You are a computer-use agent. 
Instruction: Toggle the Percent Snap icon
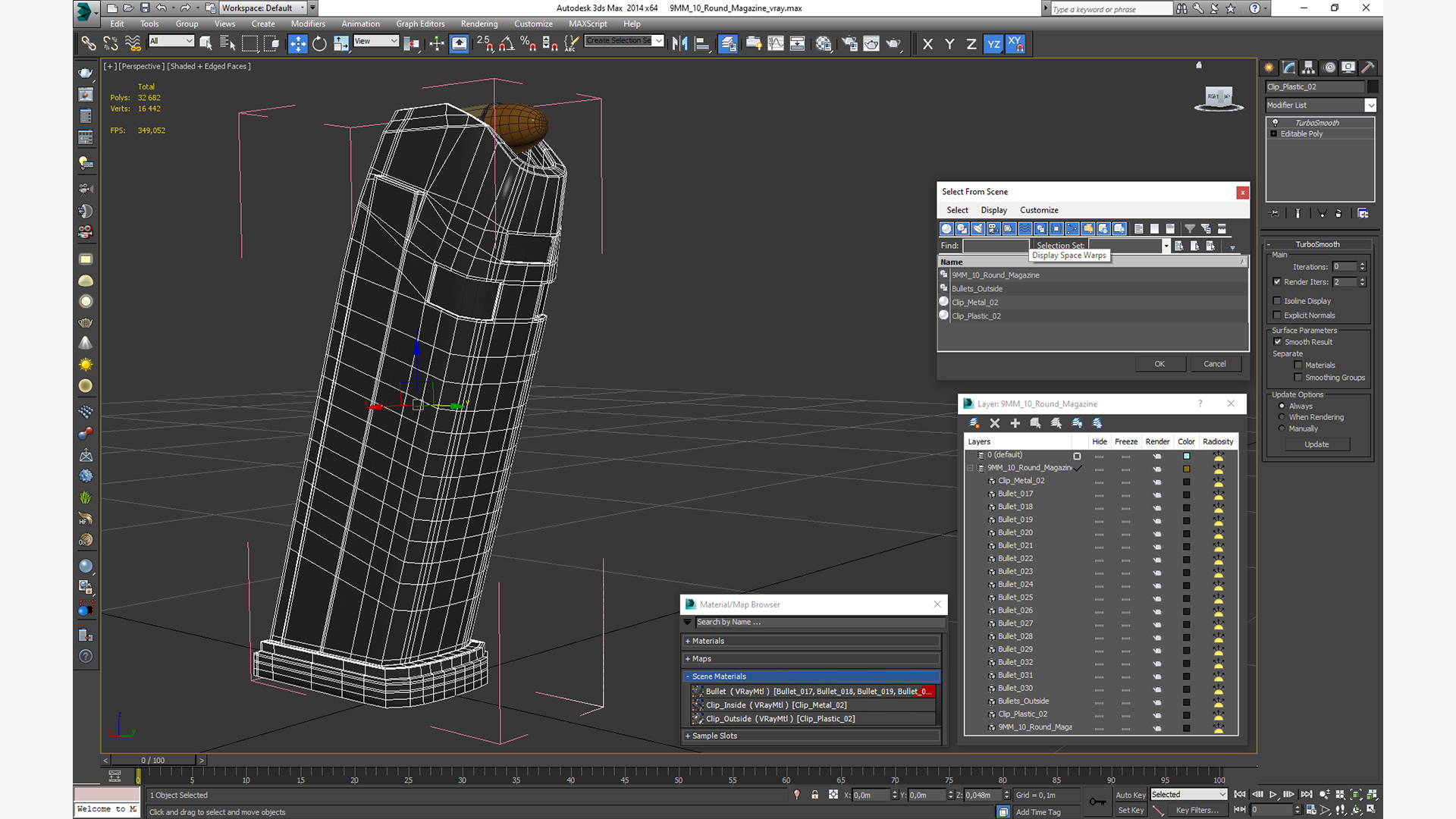[x=529, y=44]
